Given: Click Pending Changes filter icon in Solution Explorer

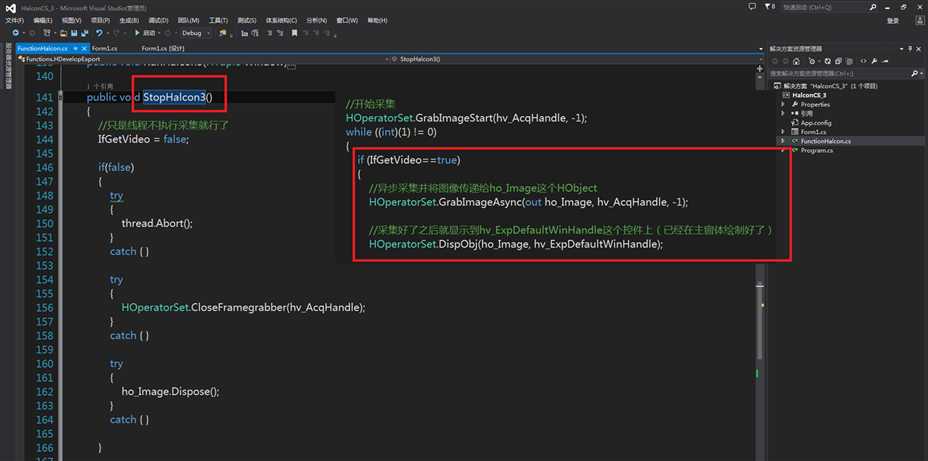Looking at the screenshot, I should pos(812,61).
